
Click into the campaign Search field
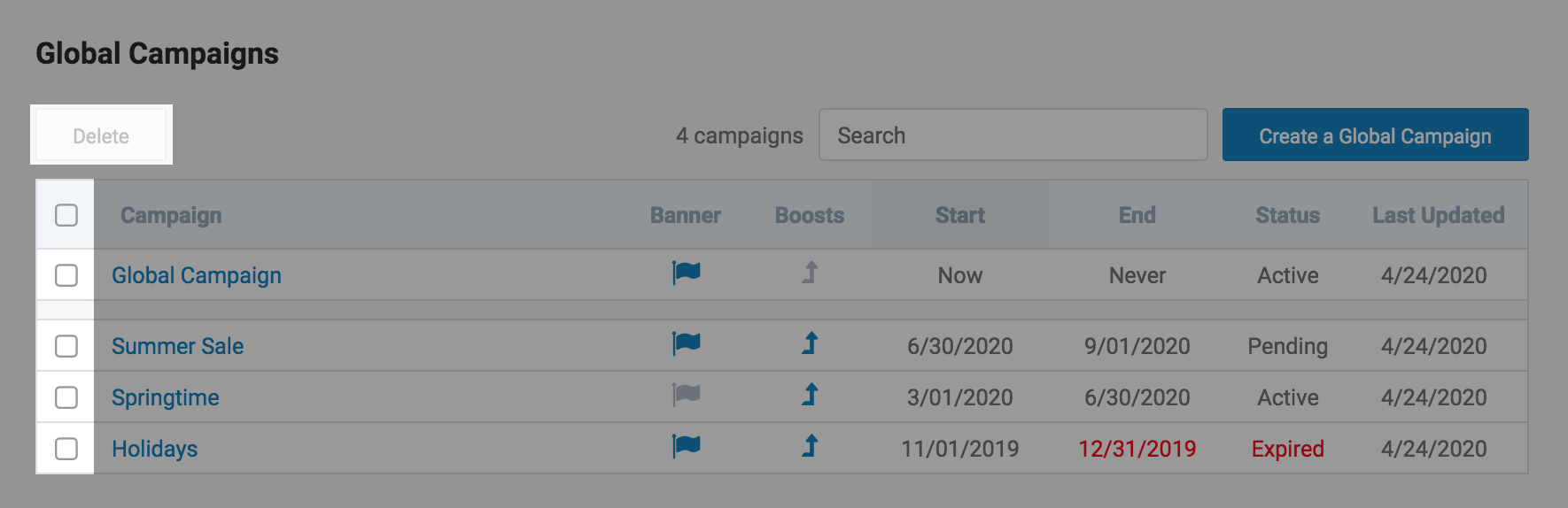coord(1013,135)
